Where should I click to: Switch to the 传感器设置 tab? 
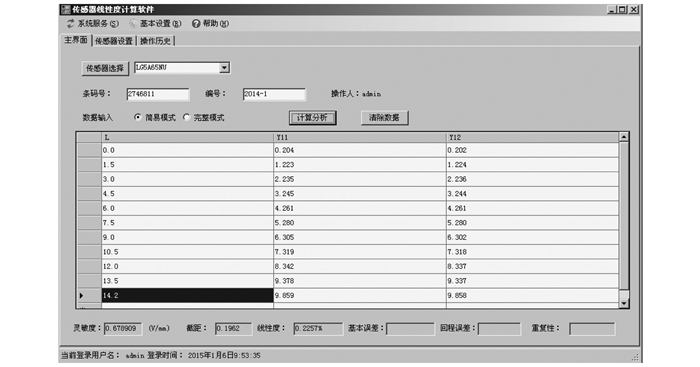coord(114,41)
